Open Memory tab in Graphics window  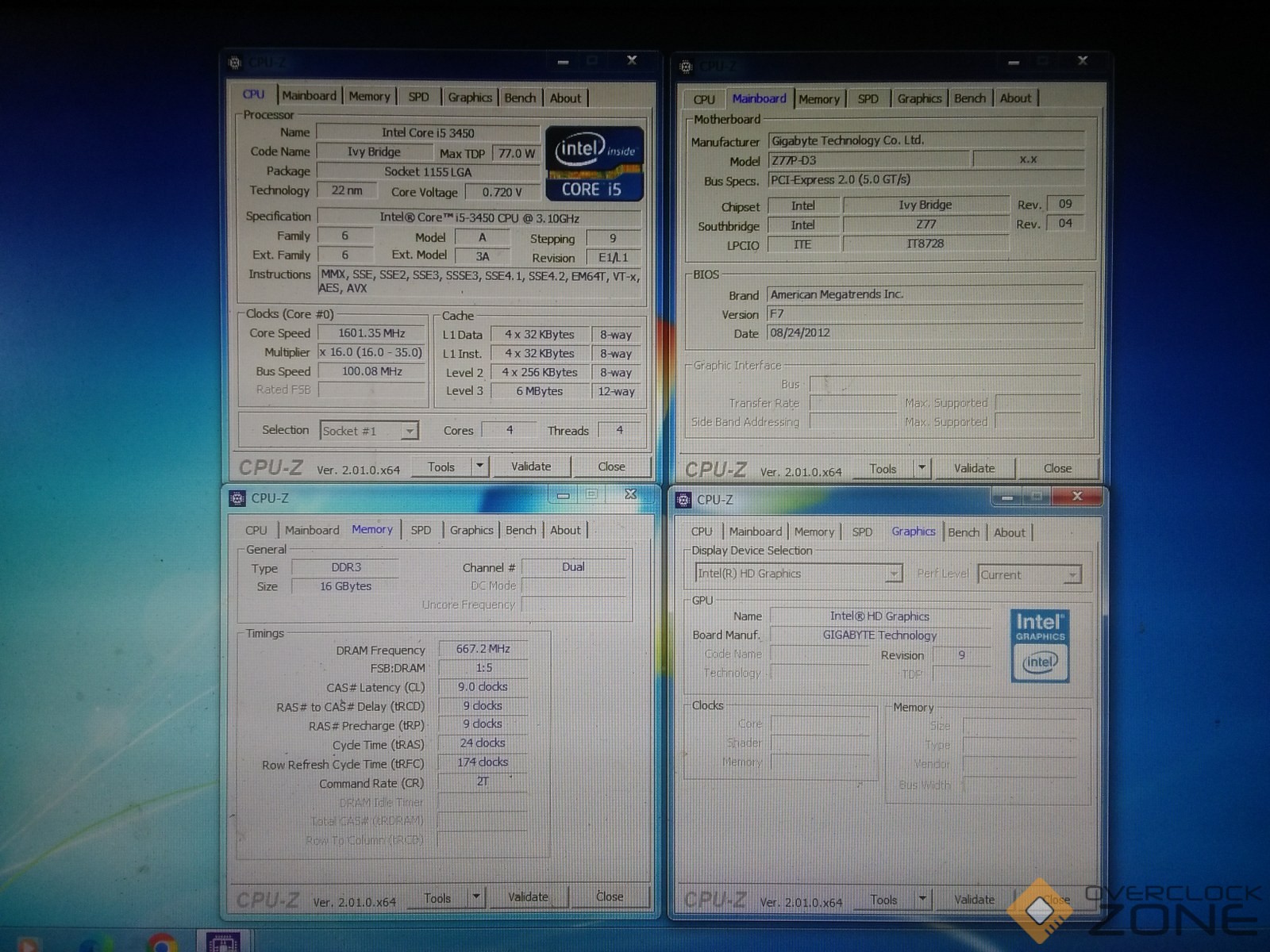(x=814, y=532)
